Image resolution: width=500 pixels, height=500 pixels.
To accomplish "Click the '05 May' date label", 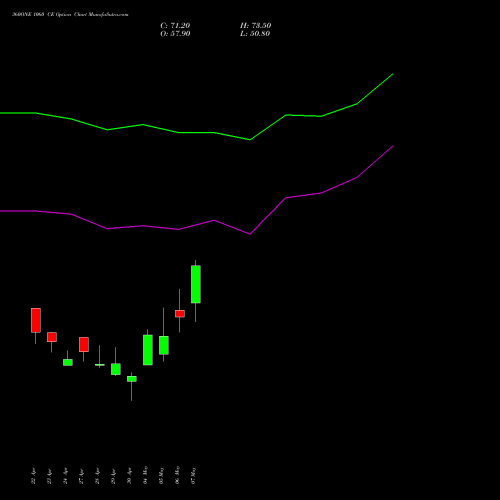I will (x=161, y=475).
